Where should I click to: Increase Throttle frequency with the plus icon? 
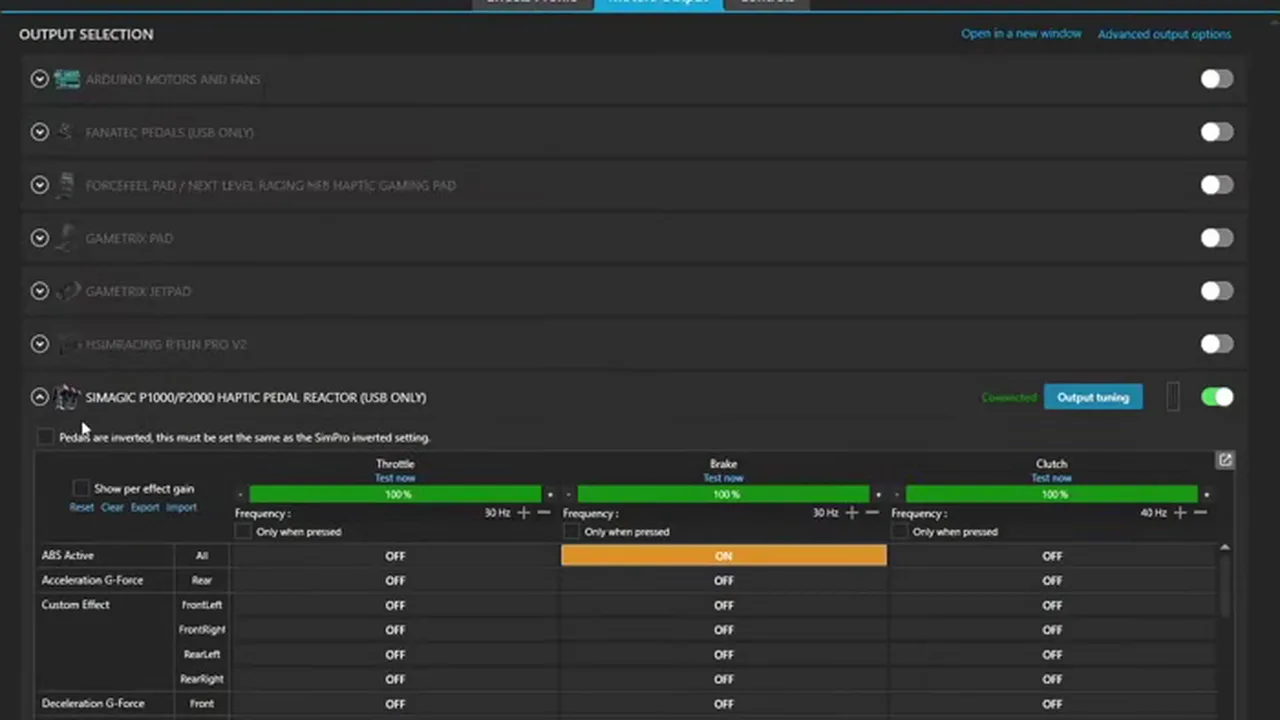(x=523, y=512)
